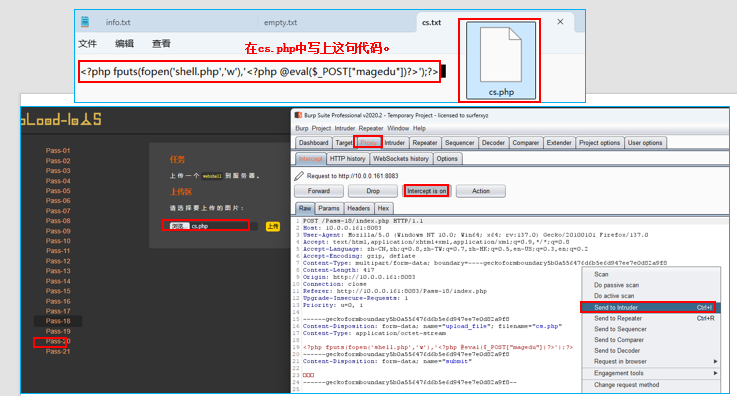Open the User options tab
Image resolution: width=737 pixels, height=396 pixels.
(645, 143)
